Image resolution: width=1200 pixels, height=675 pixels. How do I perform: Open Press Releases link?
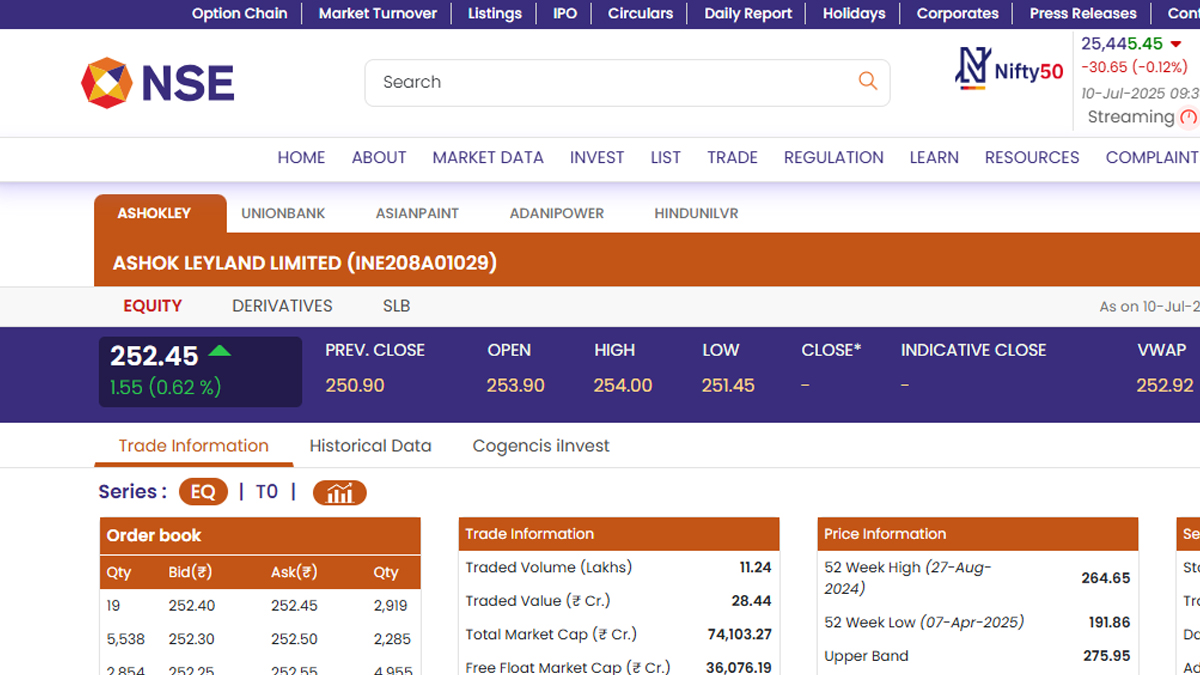(x=1083, y=14)
